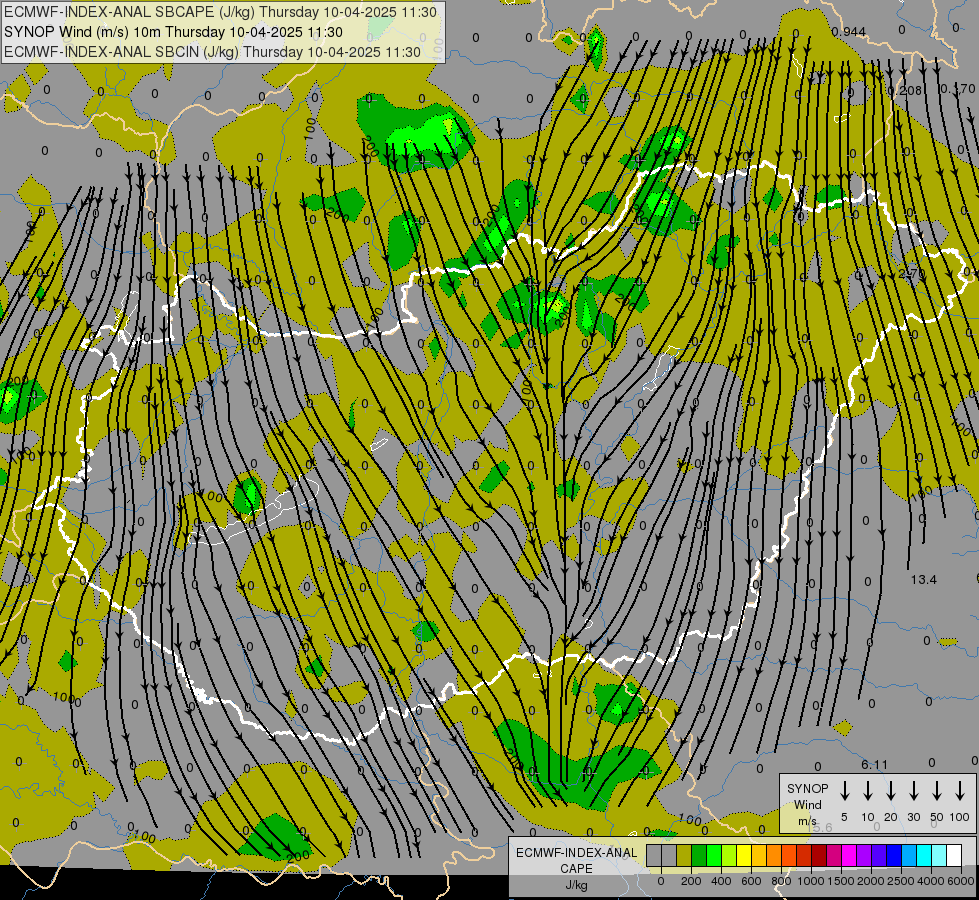Click the CAPE label in the colour legend
Screen dimensions: 979x900
coord(576,869)
